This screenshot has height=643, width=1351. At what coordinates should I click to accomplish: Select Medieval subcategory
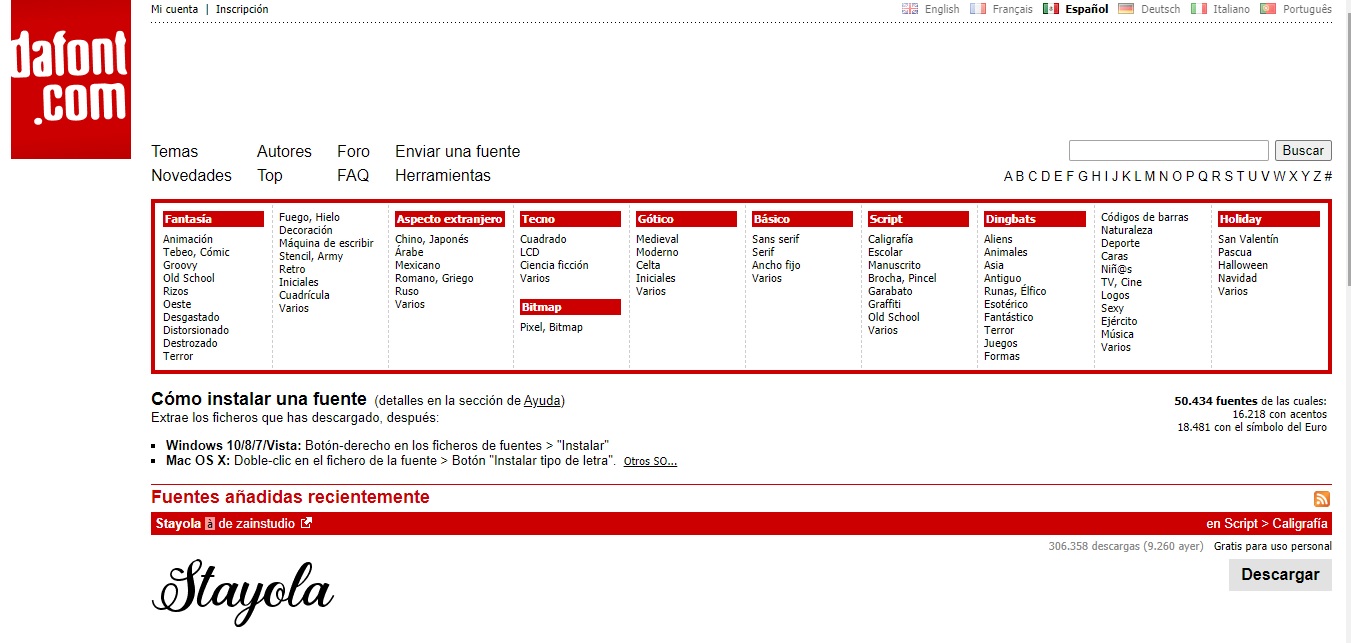(657, 239)
